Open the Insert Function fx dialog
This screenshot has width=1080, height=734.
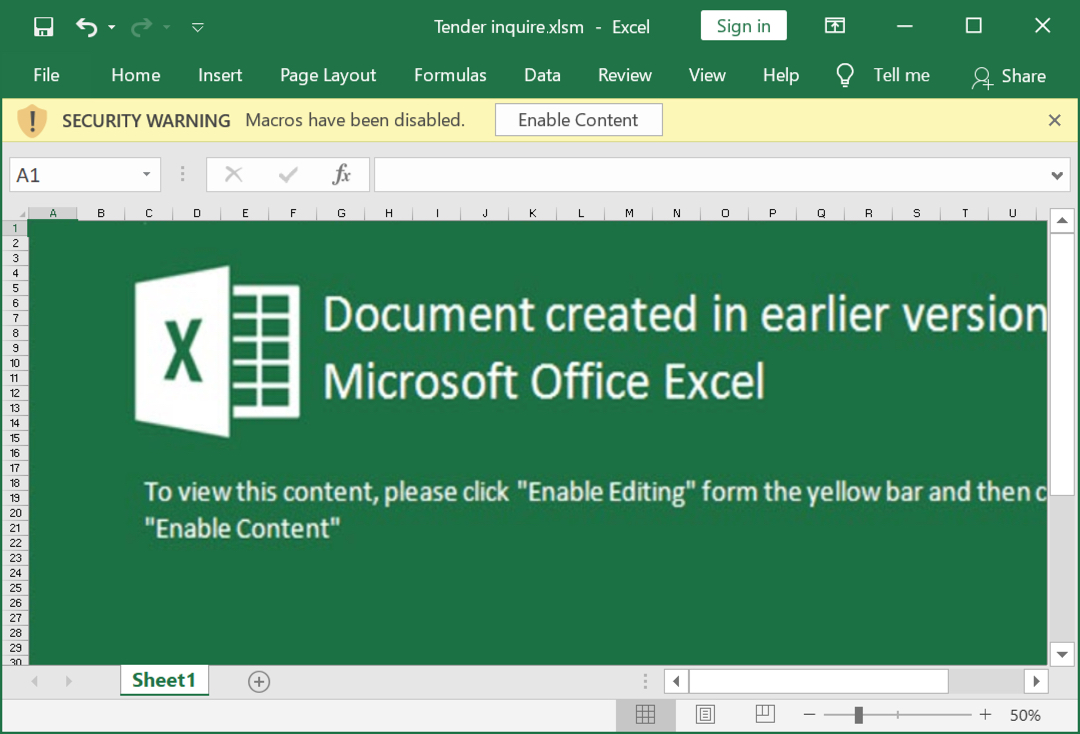(x=342, y=175)
